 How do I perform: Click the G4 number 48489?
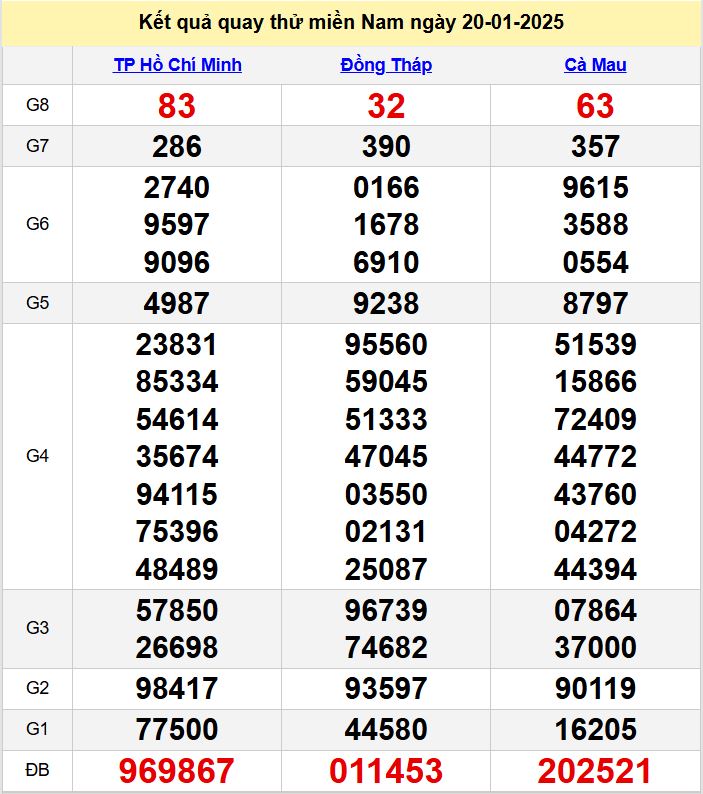pyautogui.click(x=177, y=569)
